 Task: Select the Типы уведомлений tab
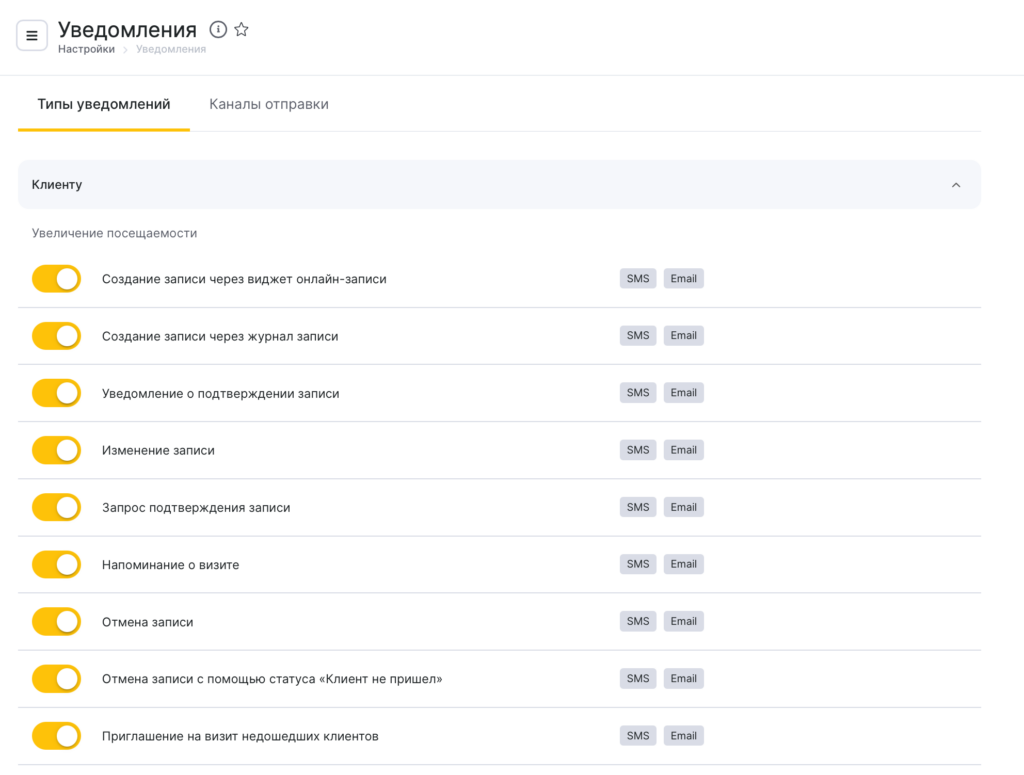pos(103,104)
